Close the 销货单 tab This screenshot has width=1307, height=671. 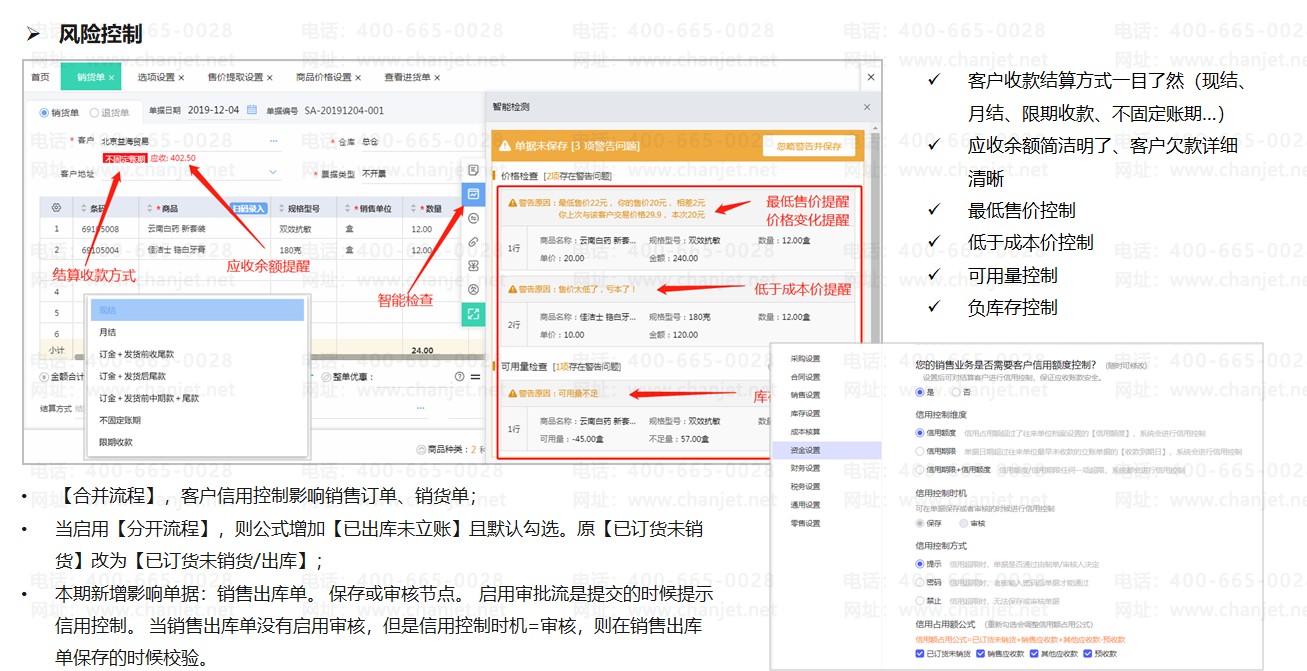[x=112, y=77]
